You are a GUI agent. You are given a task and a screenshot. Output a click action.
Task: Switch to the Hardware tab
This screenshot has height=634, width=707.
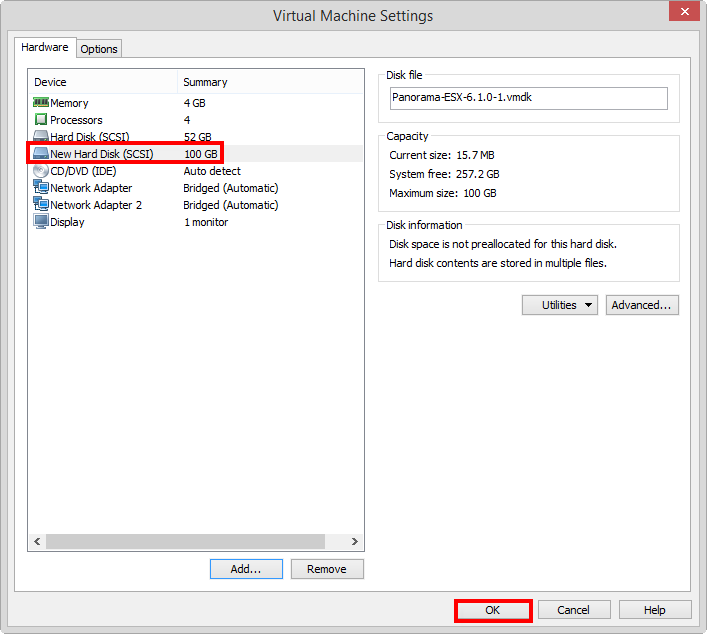pos(45,48)
